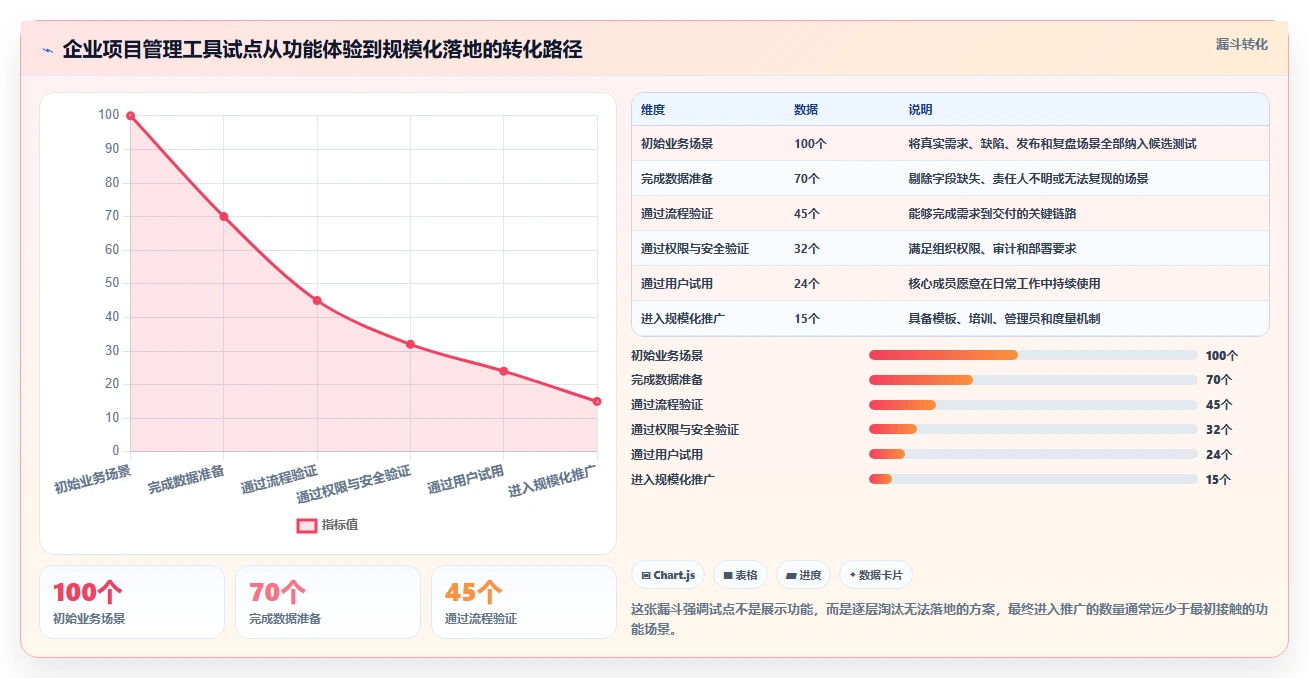Screen dimensions: 1309x678
Task: Select the chart point at value 100
Action: (x=130, y=116)
